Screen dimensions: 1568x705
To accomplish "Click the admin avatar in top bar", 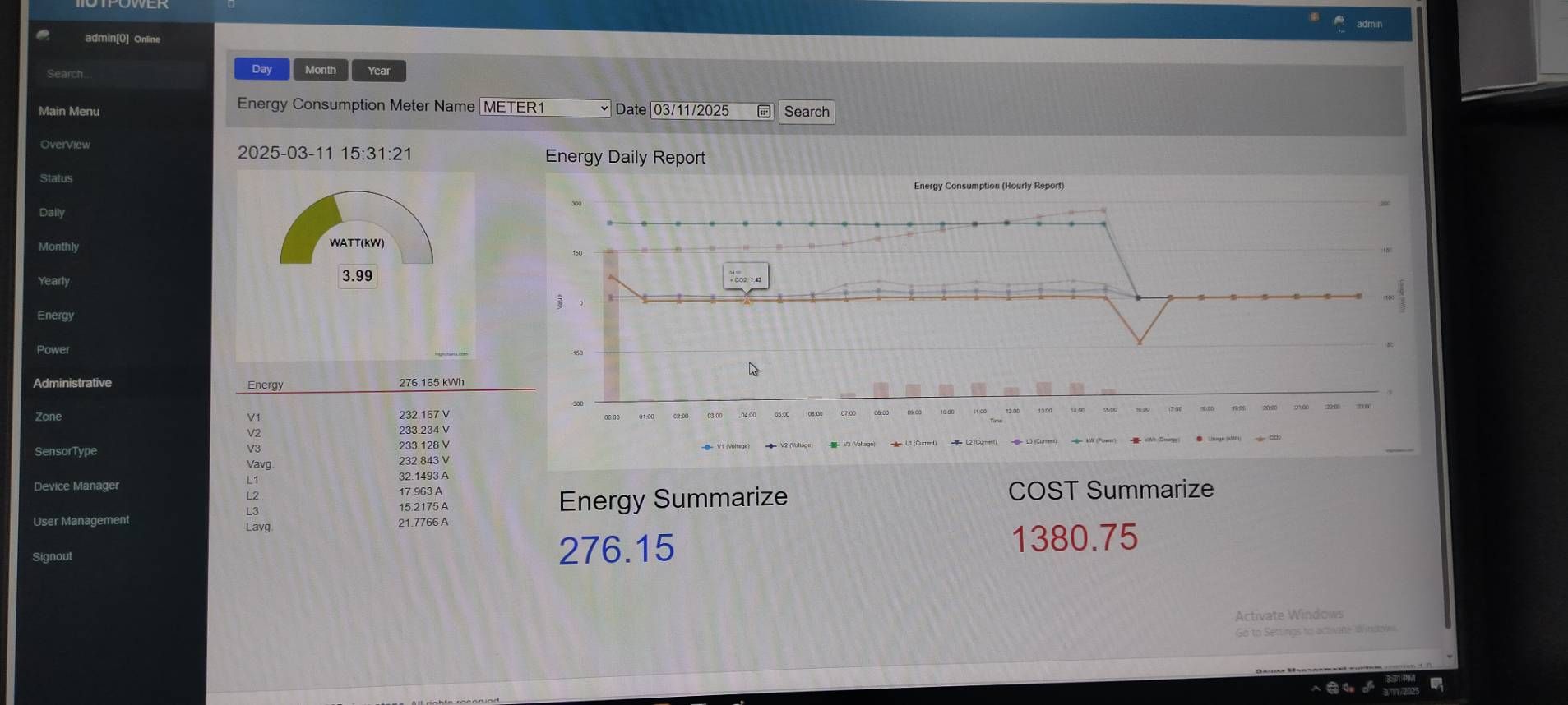I will click(1339, 22).
